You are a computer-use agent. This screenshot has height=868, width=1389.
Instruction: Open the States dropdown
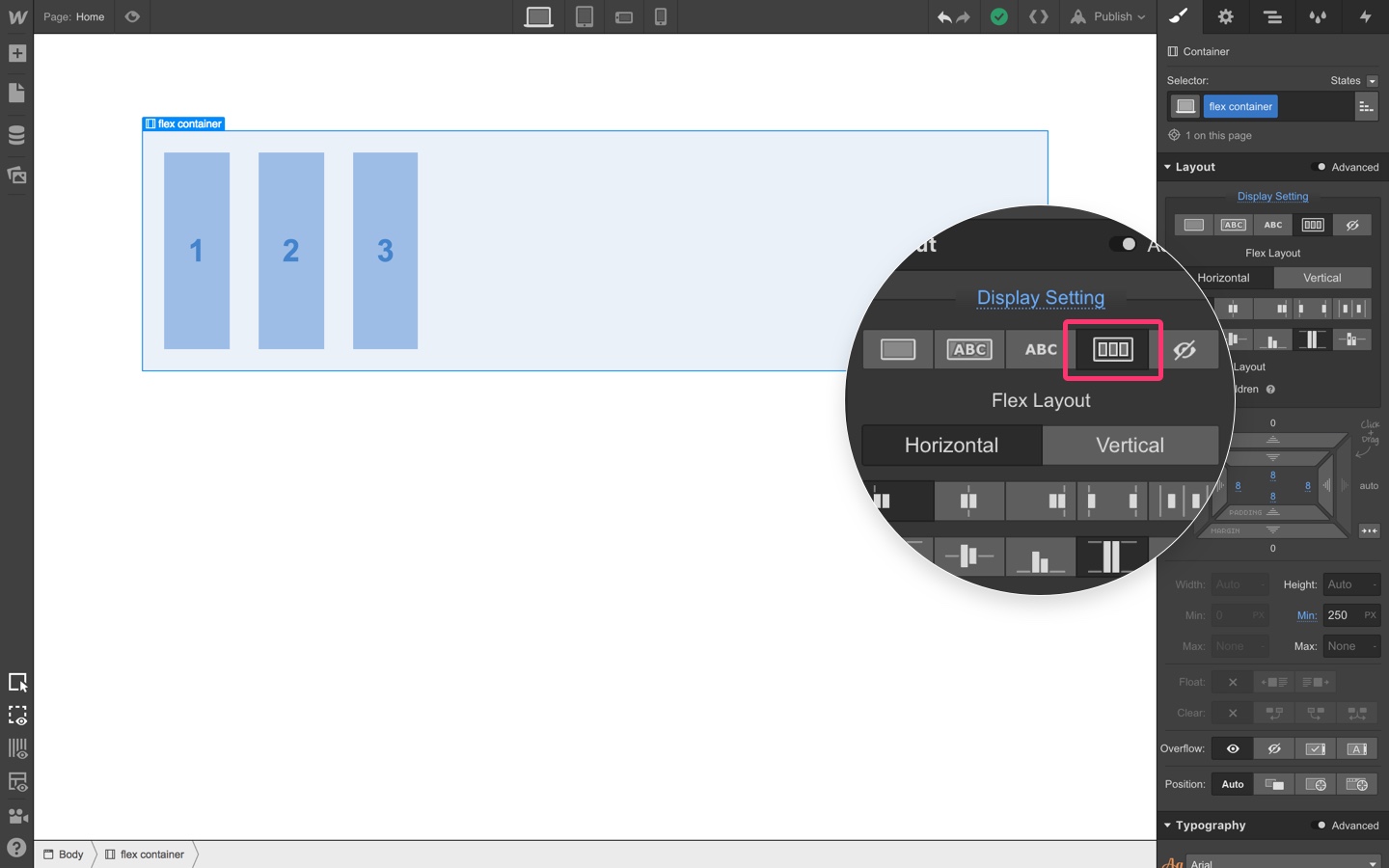[x=1353, y=81]
